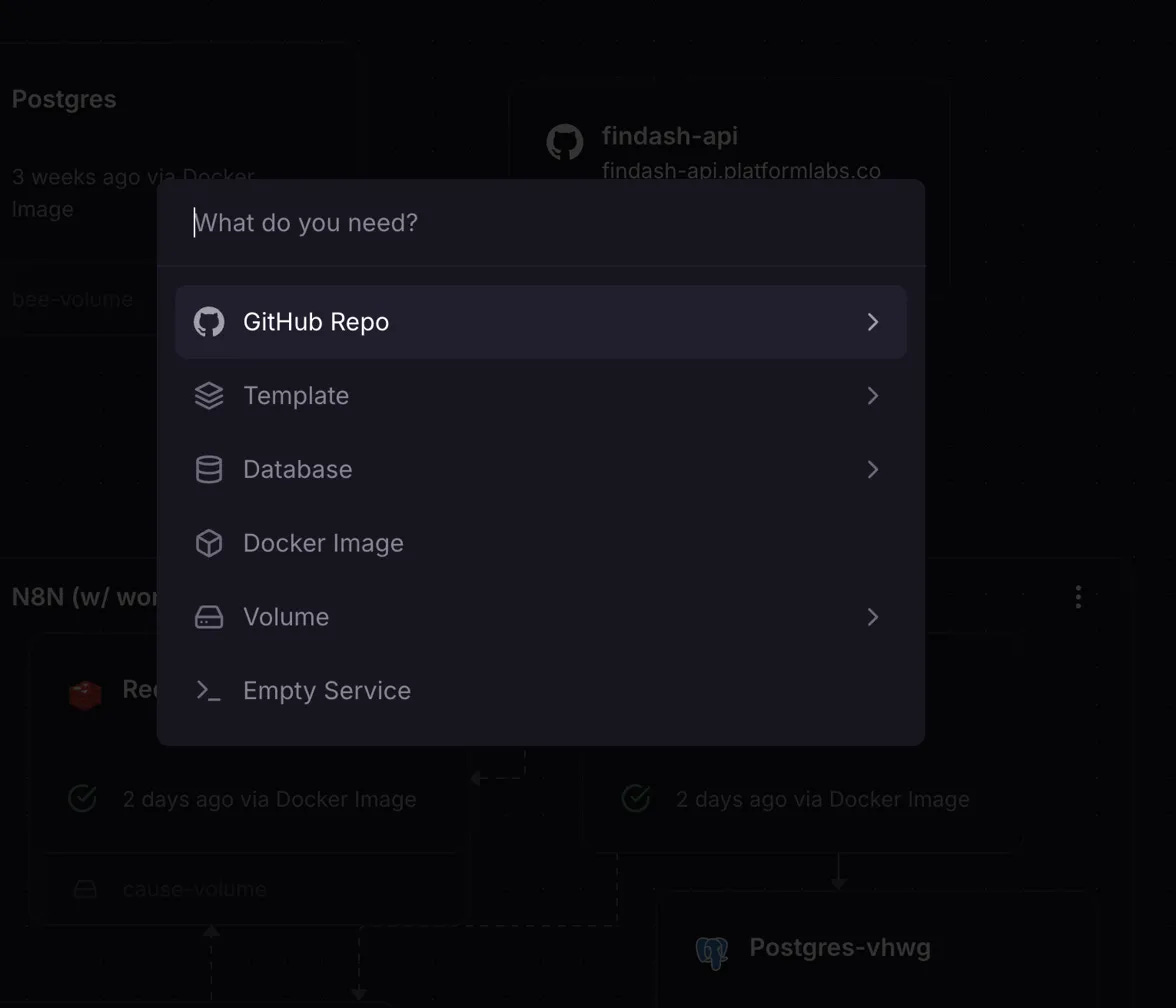Click the Volume drive icon
This screenshot has height=1008, width=1176.
(x=208, y=617)
